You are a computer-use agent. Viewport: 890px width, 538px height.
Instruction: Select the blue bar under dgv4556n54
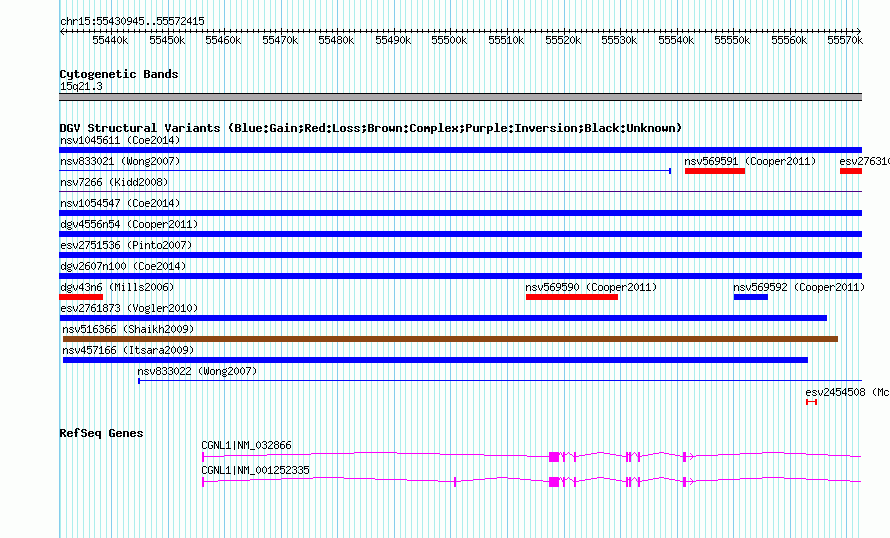460,234
